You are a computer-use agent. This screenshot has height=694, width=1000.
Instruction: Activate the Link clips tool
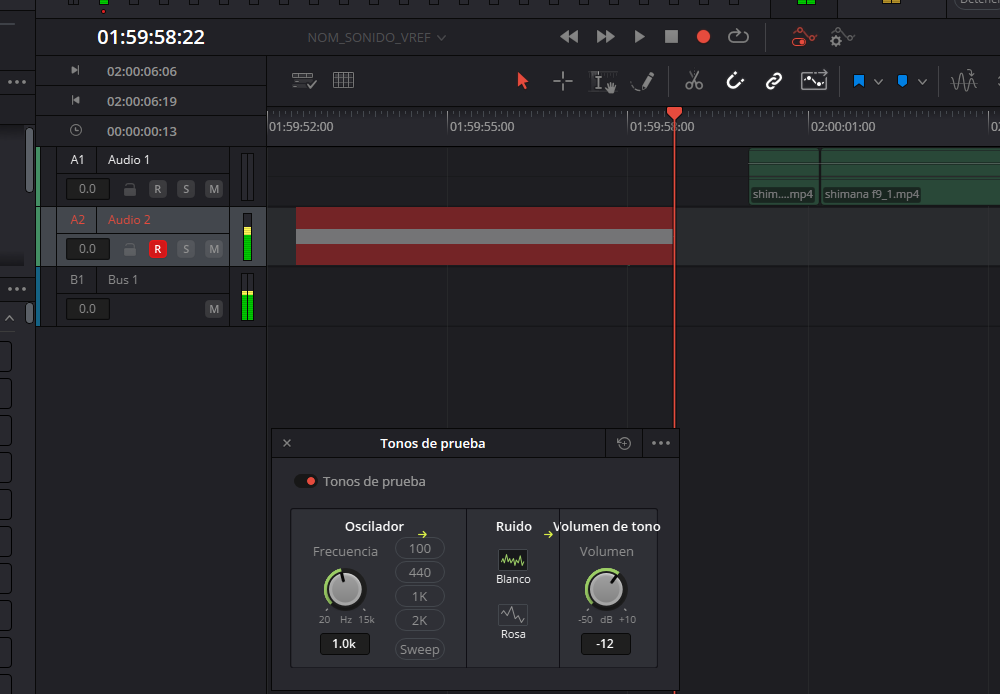[773, 80]
